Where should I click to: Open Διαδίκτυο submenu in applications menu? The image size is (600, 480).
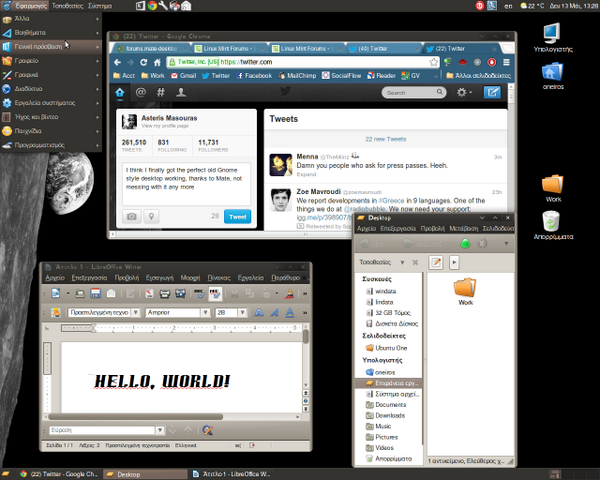point(51,89)
